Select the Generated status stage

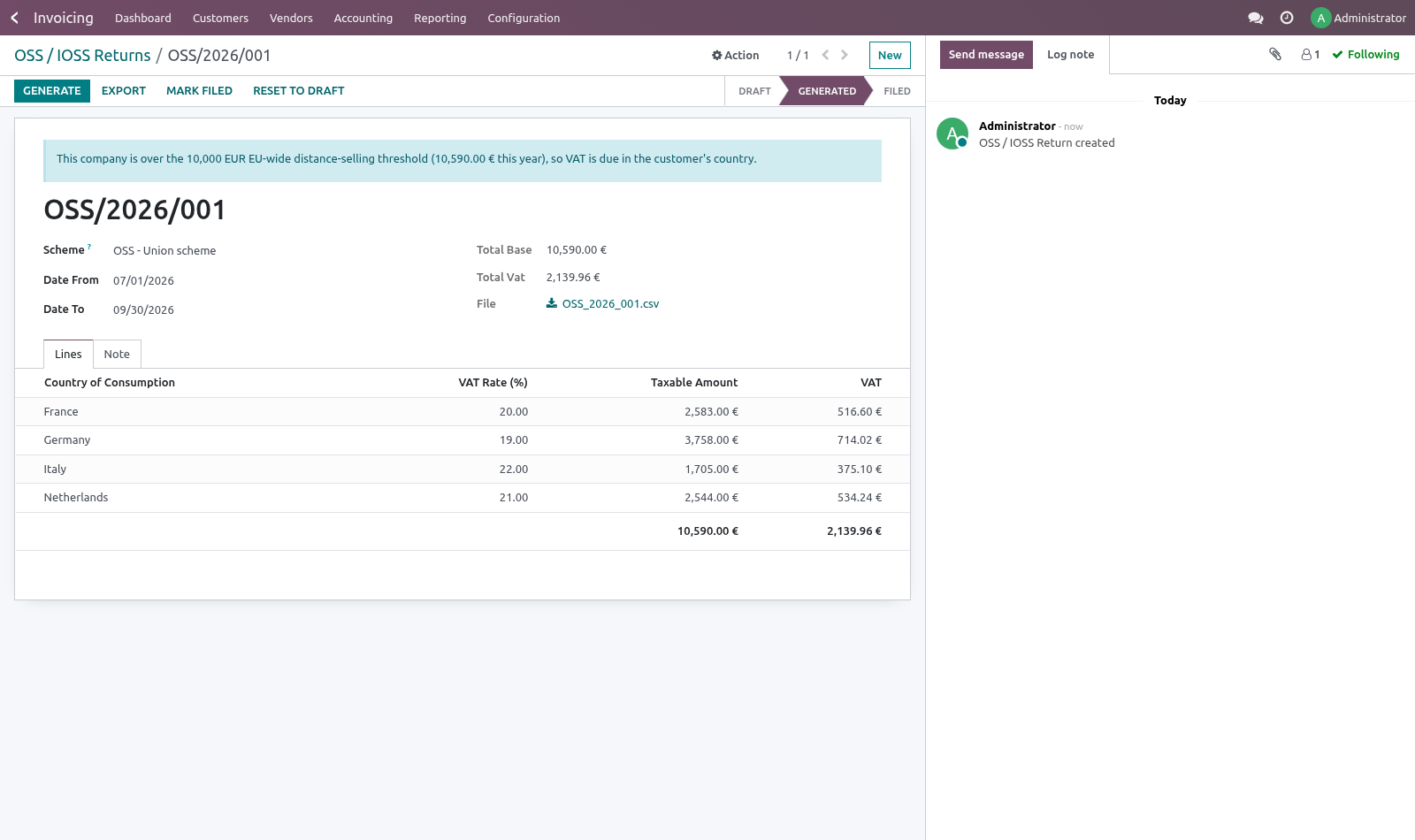coord(827,91)
